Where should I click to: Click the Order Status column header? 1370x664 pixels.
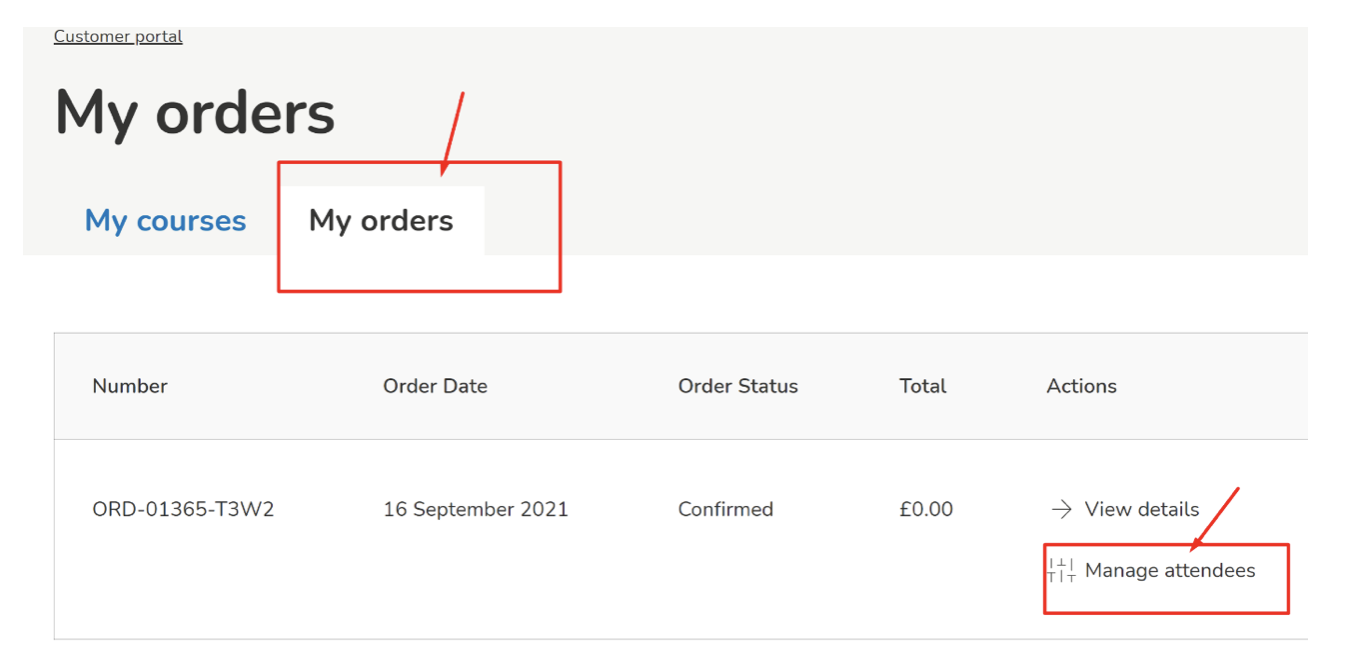(x=738, y=386)
